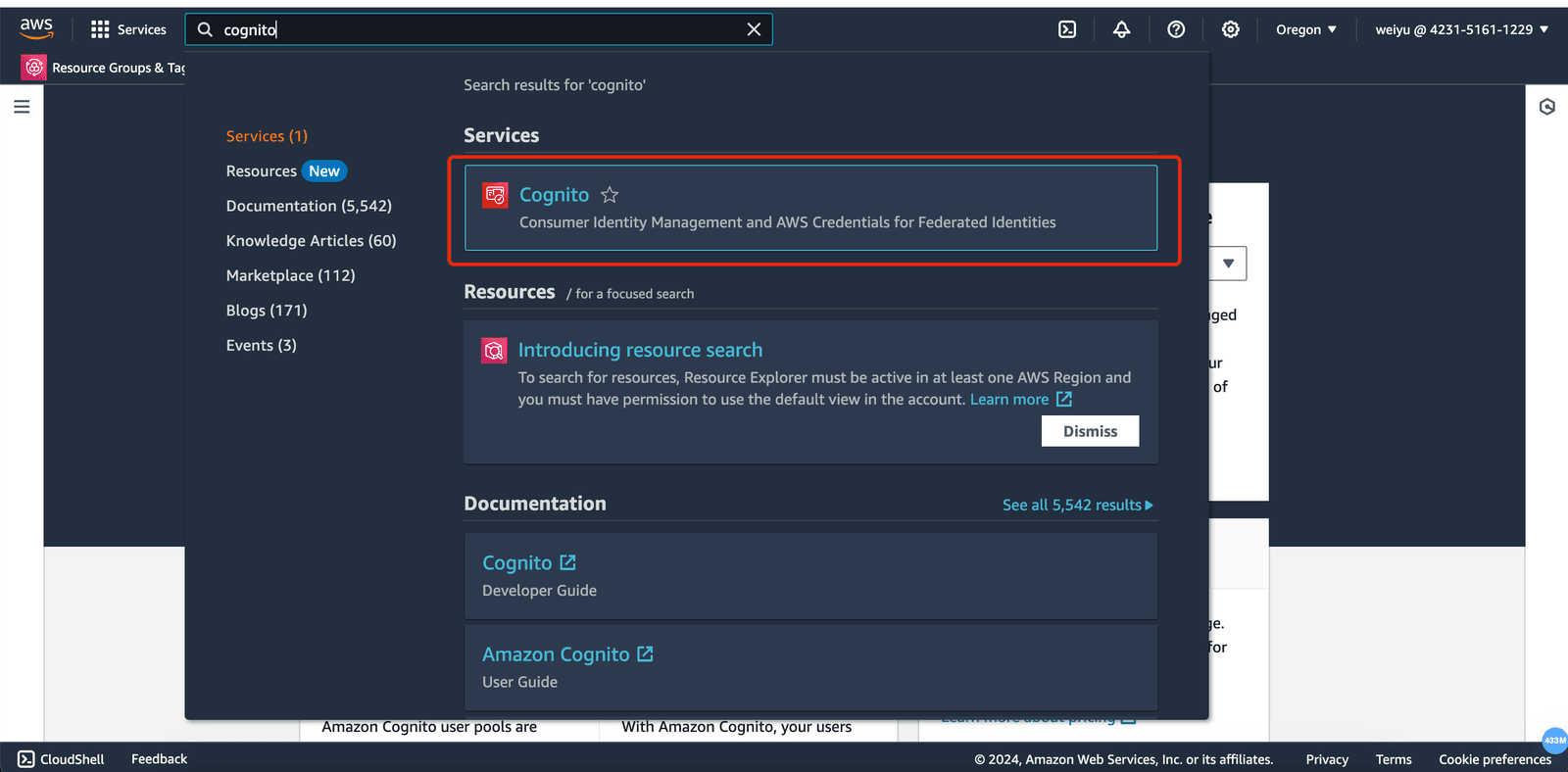Open Cookie preferences in footer

[x=1494, y=759]
